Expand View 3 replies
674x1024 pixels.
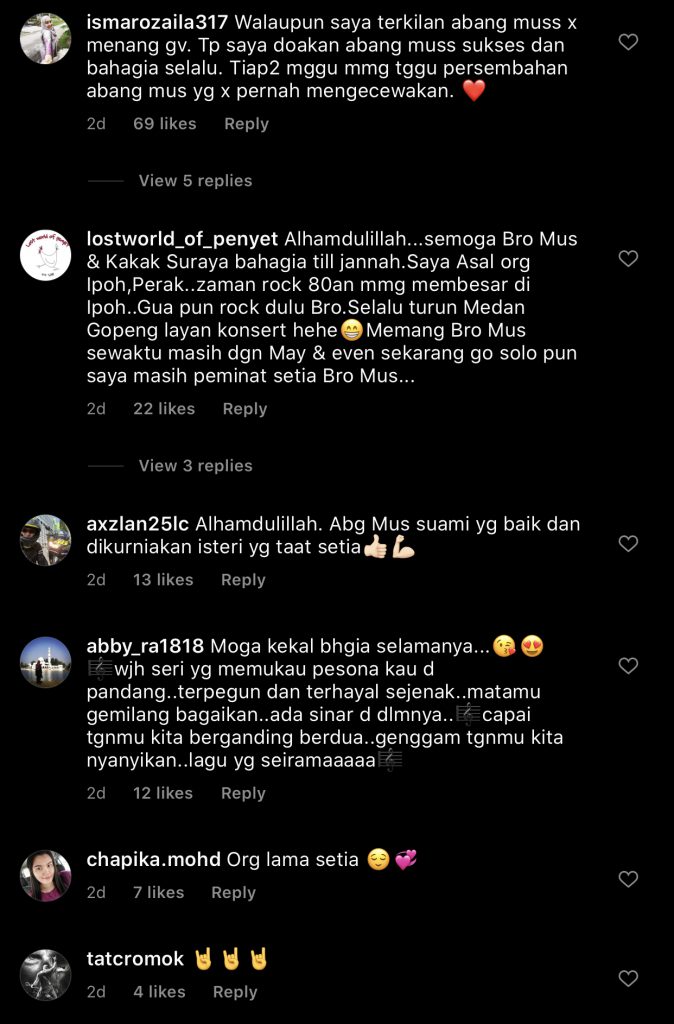click(x=195, y=466)
